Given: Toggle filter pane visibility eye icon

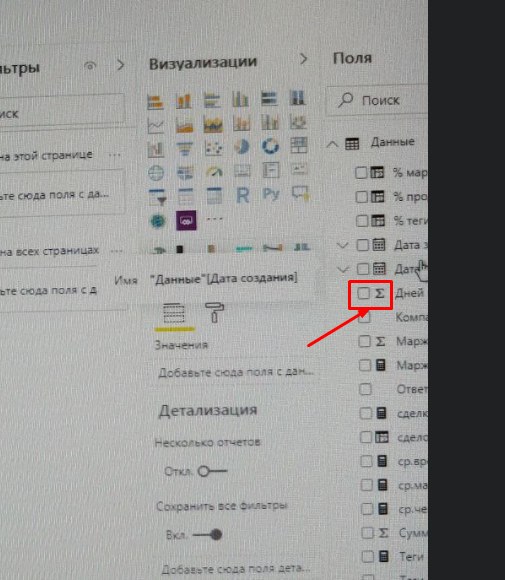Looking at the screenshot, I should click(x=90, y=66).
